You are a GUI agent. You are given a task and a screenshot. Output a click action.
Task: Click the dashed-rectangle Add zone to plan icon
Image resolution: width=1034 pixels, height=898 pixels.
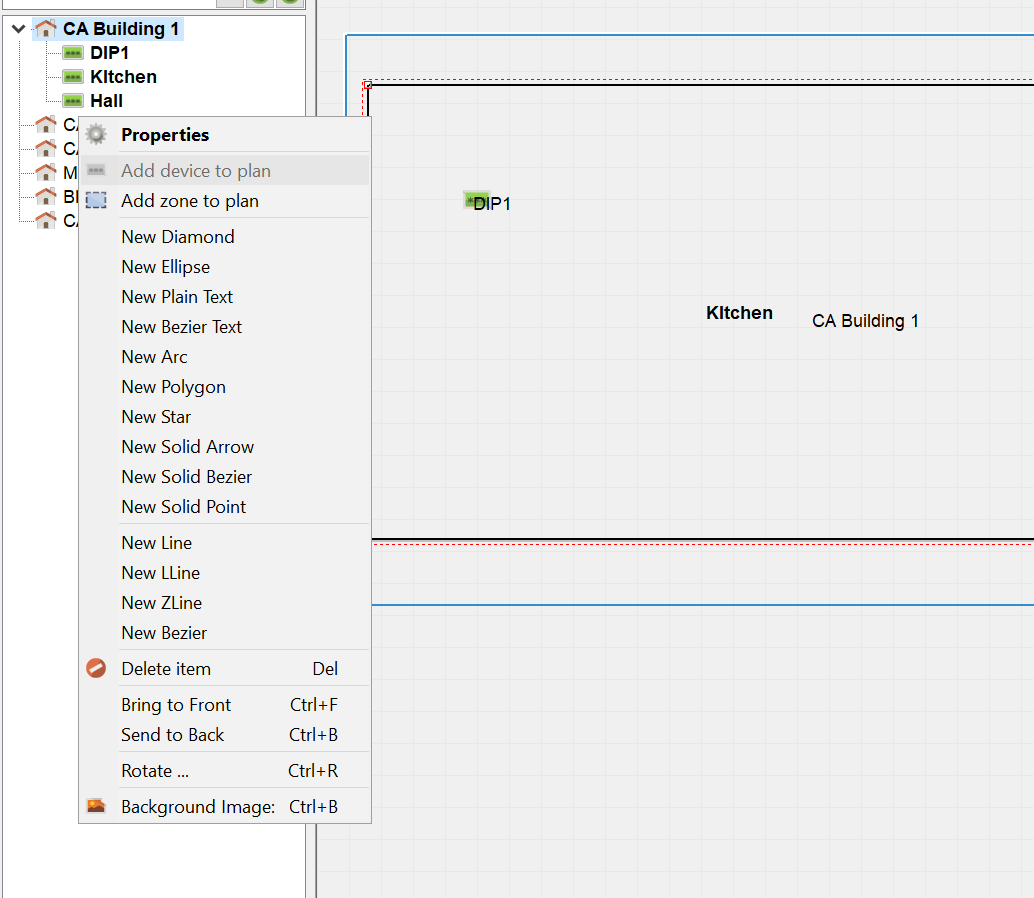tap(96, 201)
